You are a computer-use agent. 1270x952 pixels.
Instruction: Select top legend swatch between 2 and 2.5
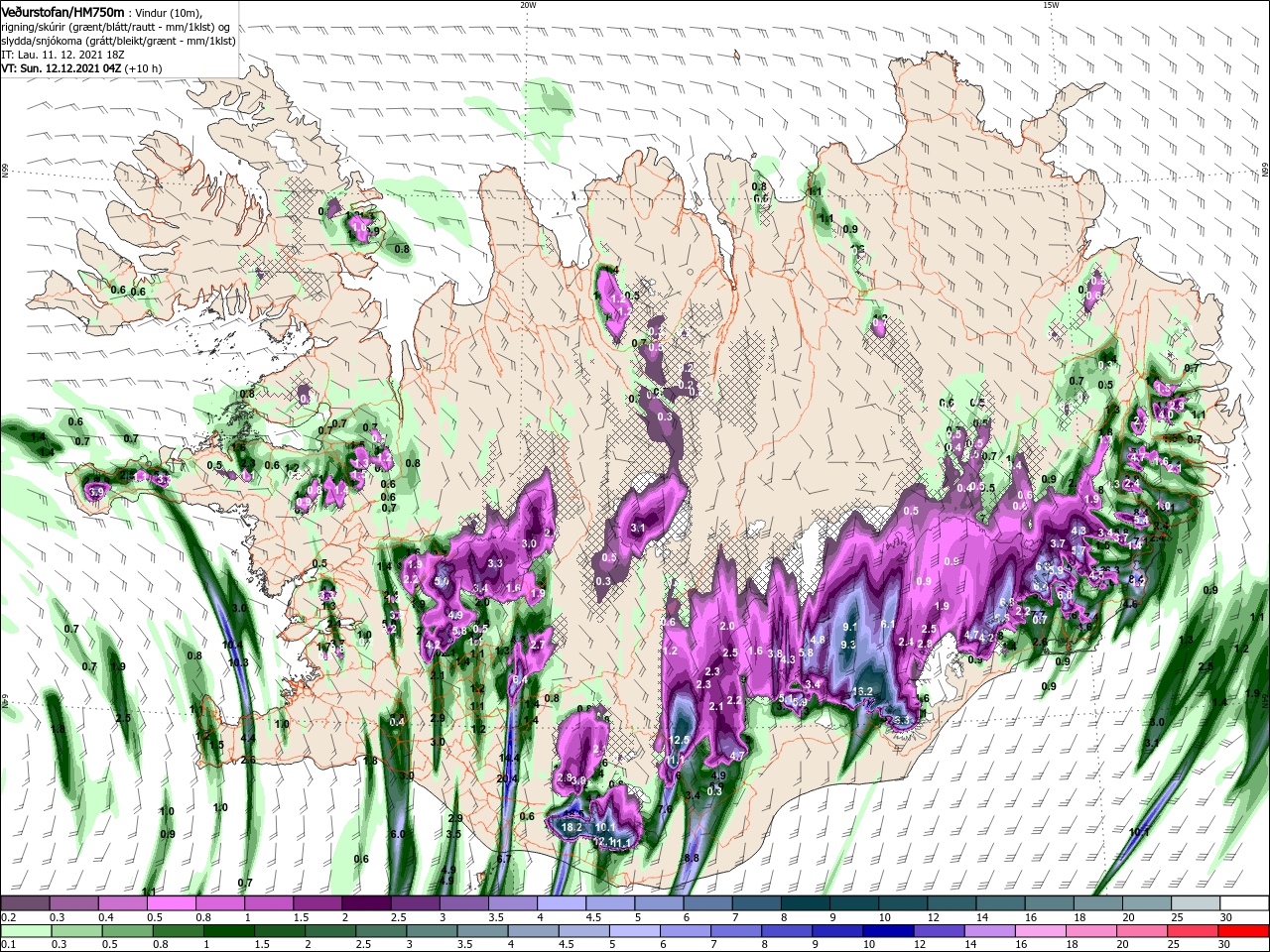366,903
